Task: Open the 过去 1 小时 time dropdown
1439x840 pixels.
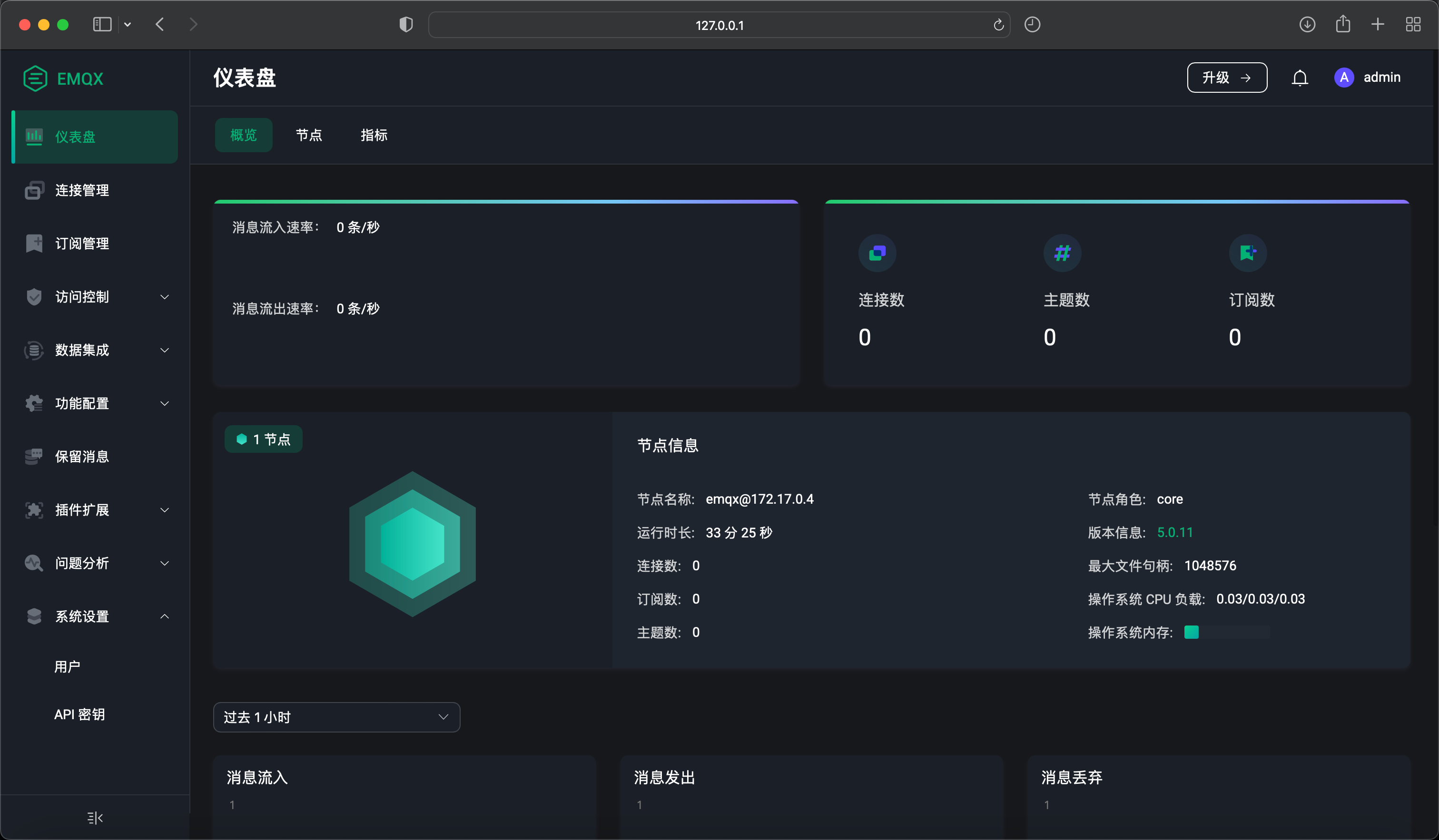Action: (336, 717)
